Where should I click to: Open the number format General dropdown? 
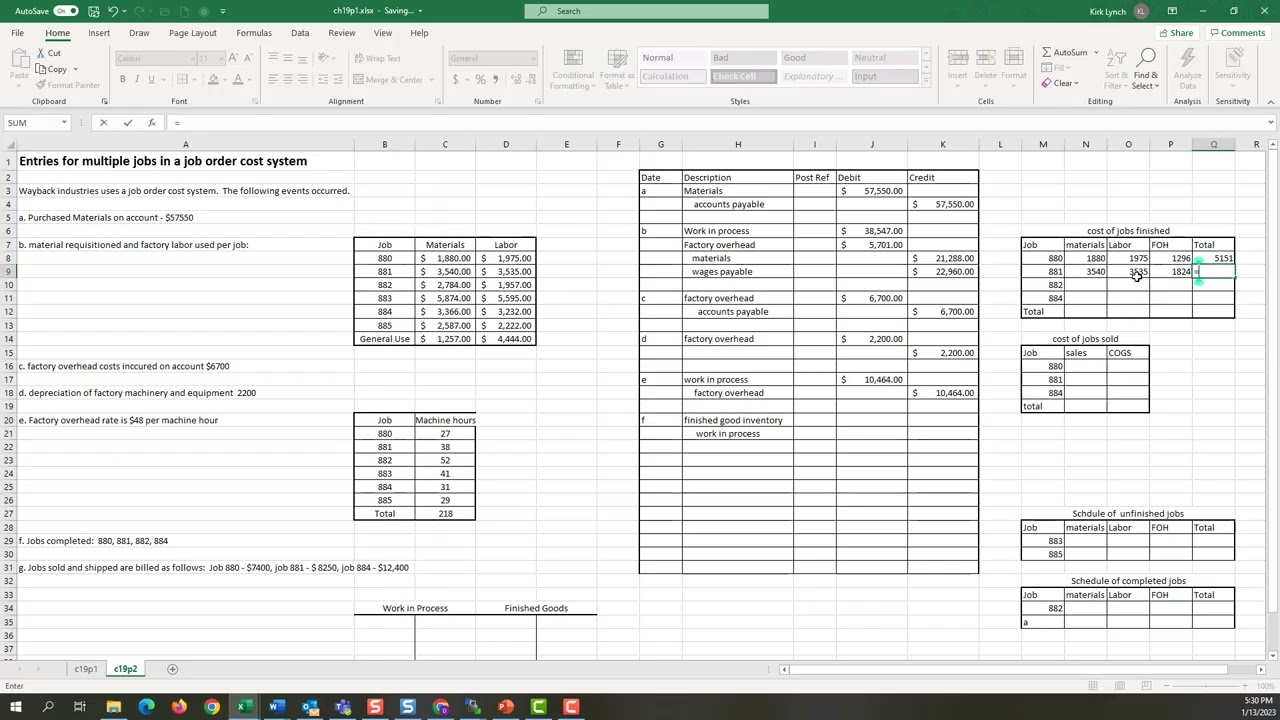click(491, 58)
